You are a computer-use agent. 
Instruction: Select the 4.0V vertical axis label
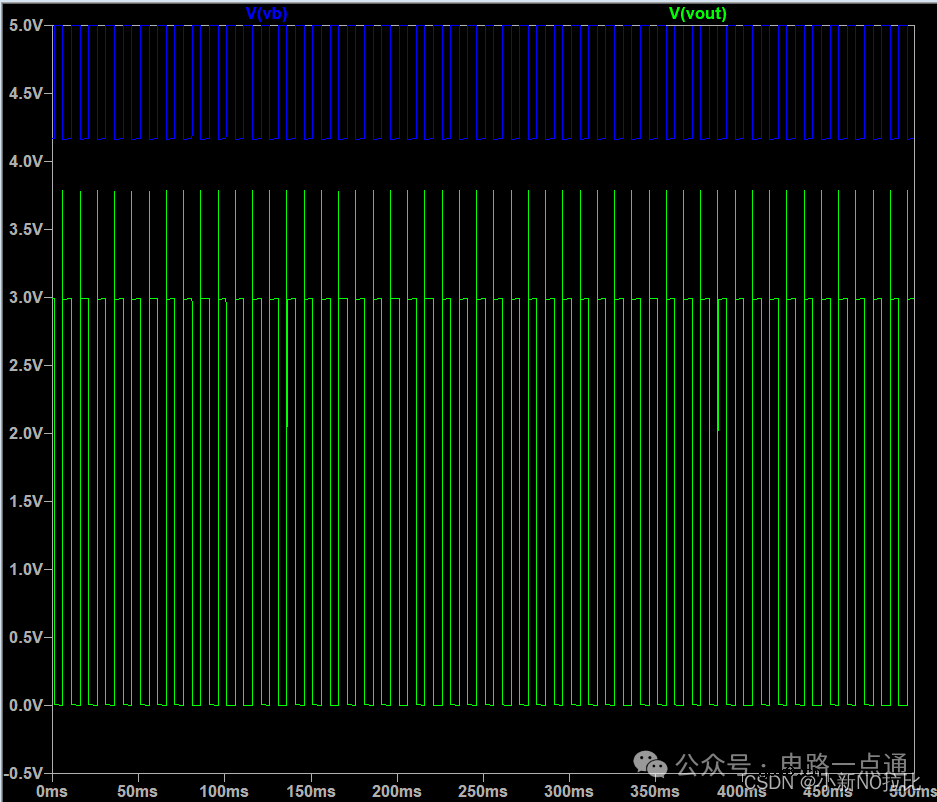[25, 161]
